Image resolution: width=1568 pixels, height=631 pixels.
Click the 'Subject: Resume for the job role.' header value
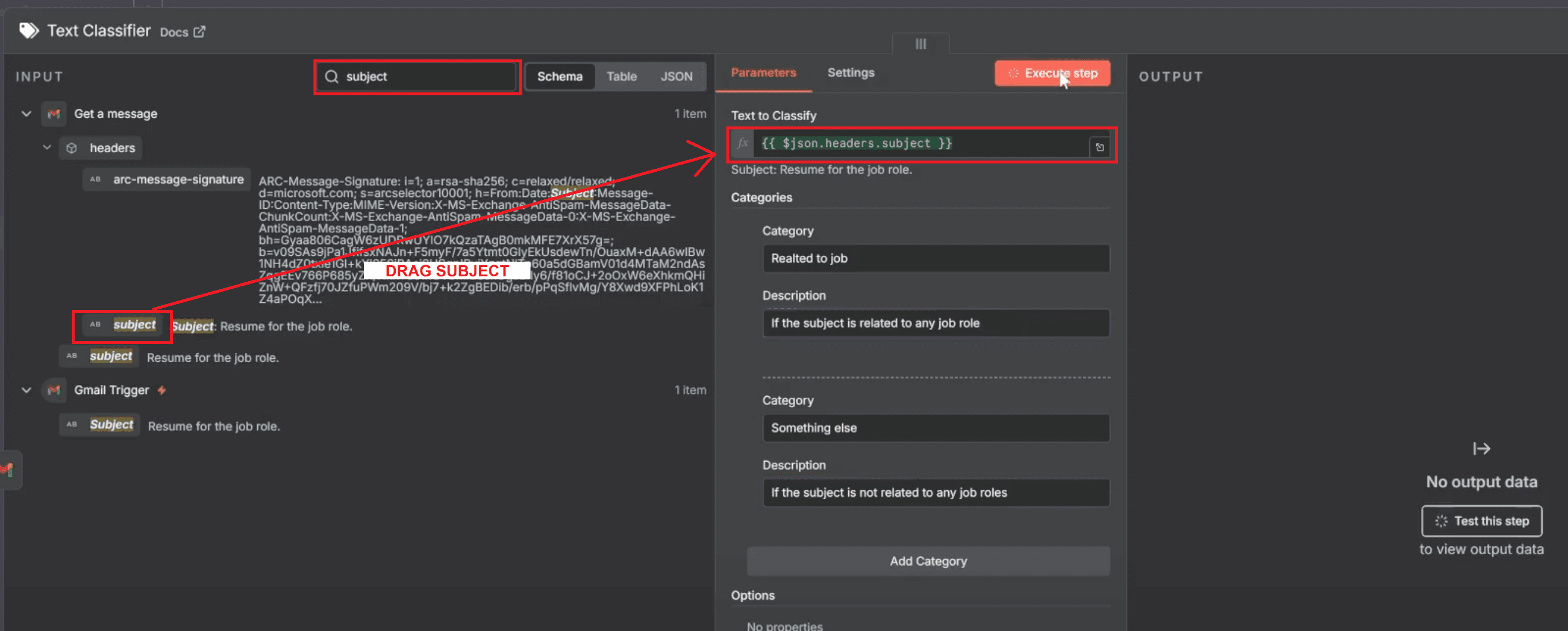262,326
